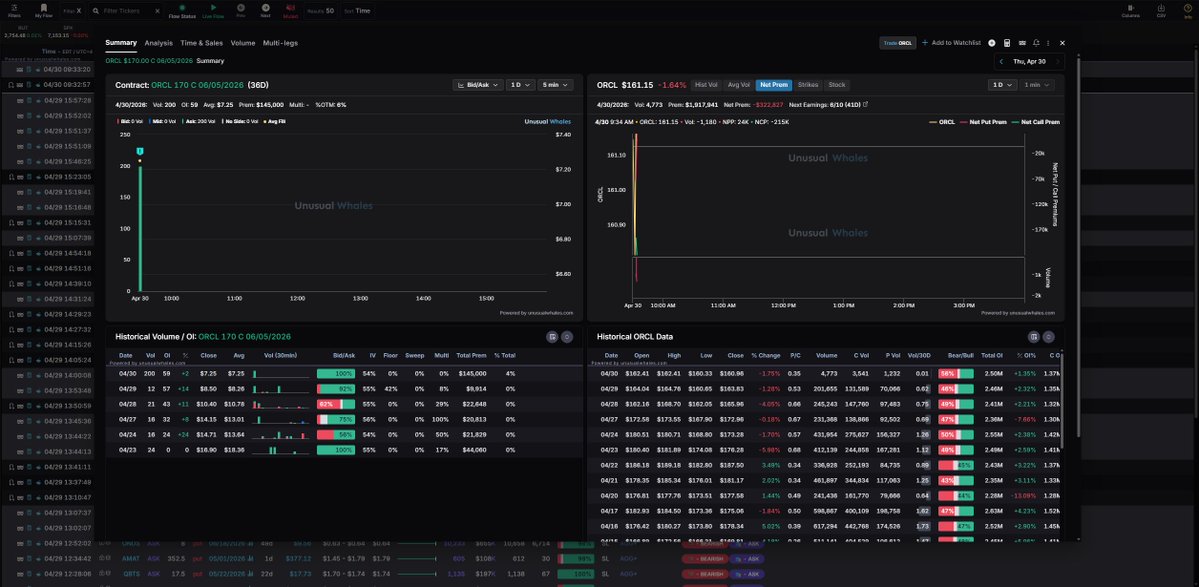Open contract chart 1 D range dropdown
Screen dimensions: 1199x587
tap(520, 85)
